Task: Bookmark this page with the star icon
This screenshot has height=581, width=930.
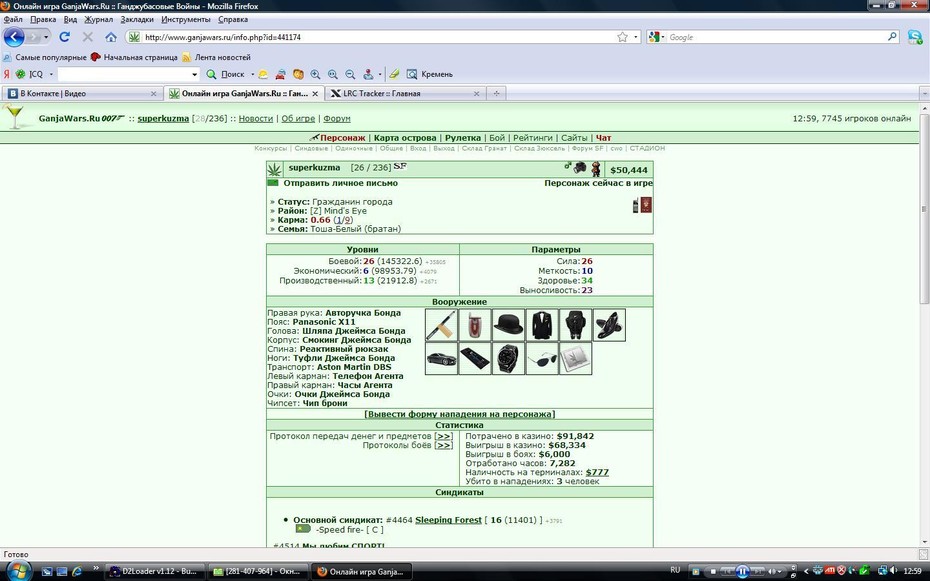Action: (x=622, y=37)
